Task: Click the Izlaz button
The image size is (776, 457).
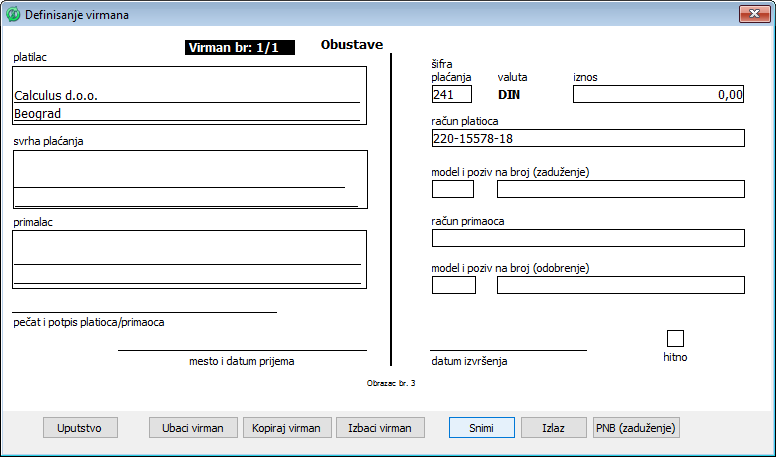Action: (553, 427)
